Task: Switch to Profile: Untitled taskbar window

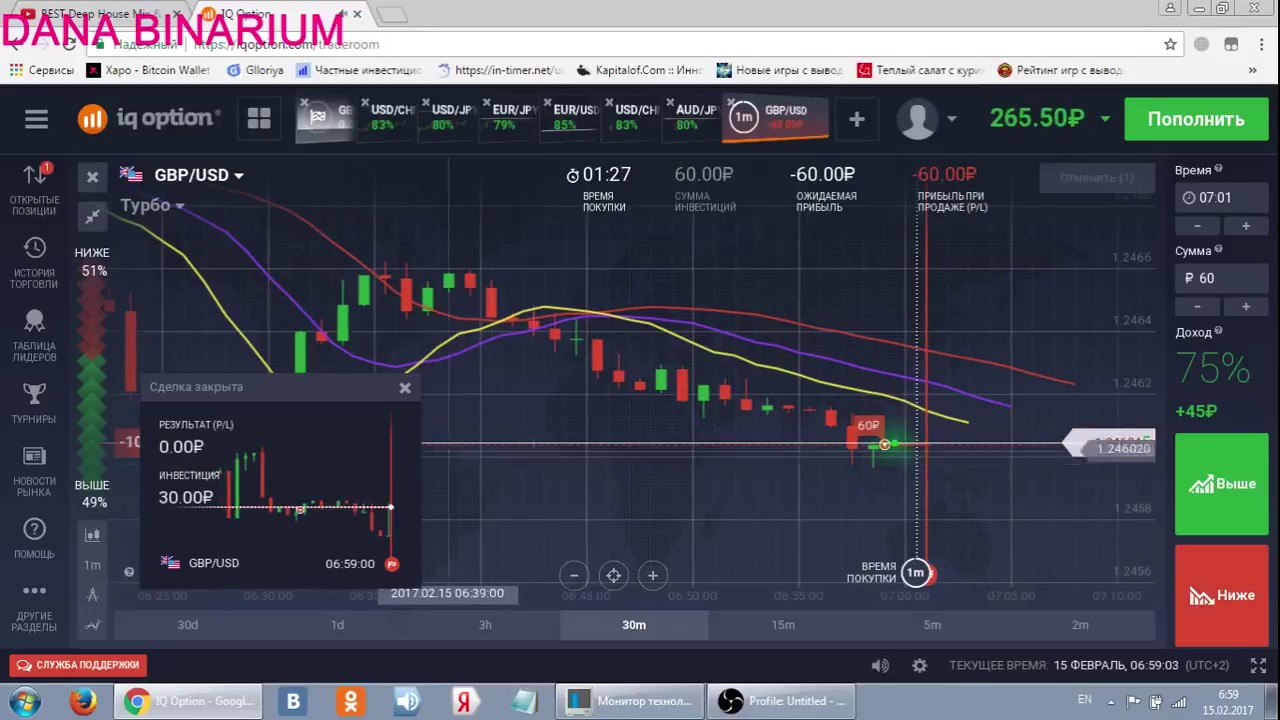Action: 781,701
